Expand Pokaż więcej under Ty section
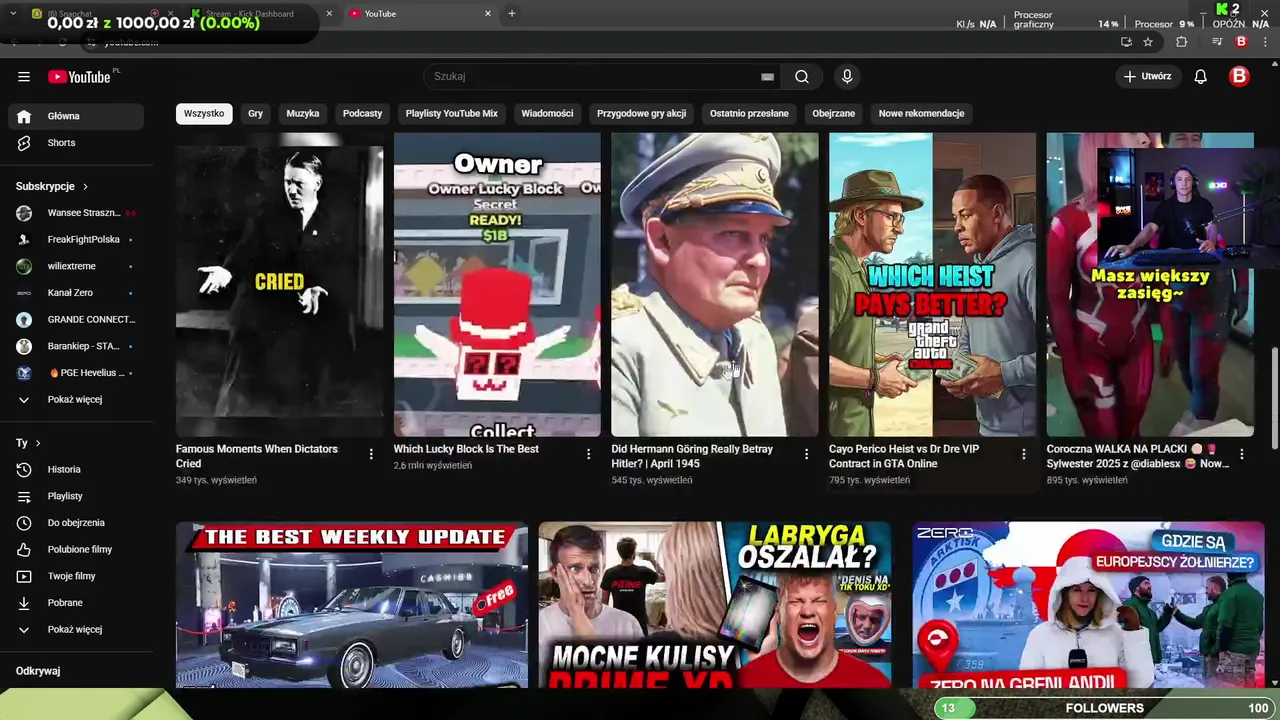The image size is (1280, 720). pos(76,630)
